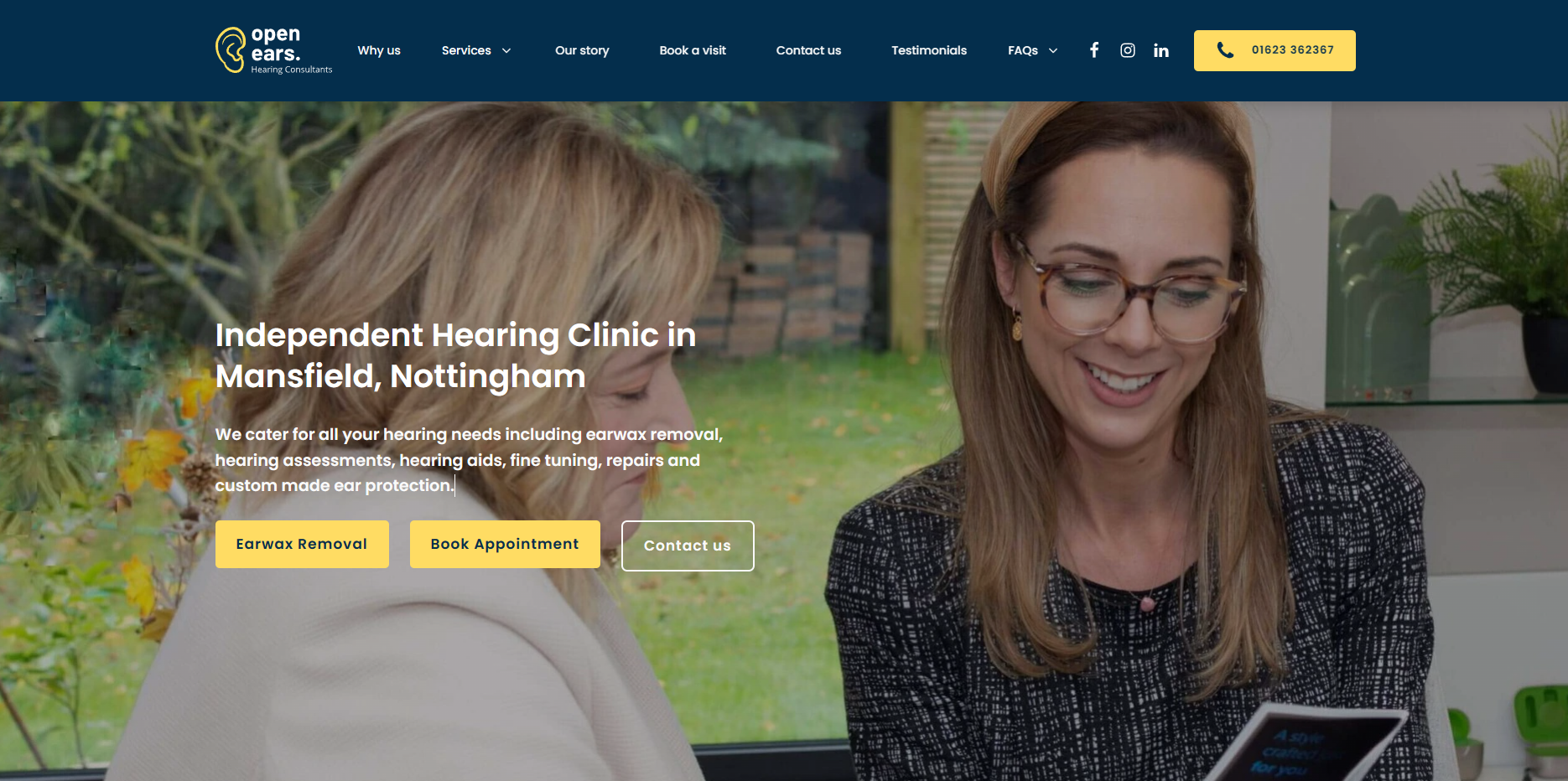Click the Independent Hearing Clinic heading
The height and width of the screenshot is (781, 1568).
[x=455, y=355]
